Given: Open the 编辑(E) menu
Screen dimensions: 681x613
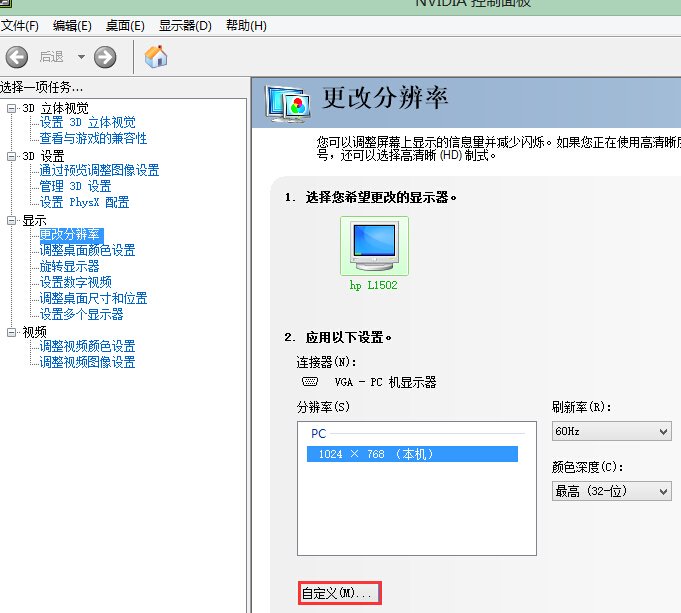Looking at the screenshot, I should tap(72, 26).
